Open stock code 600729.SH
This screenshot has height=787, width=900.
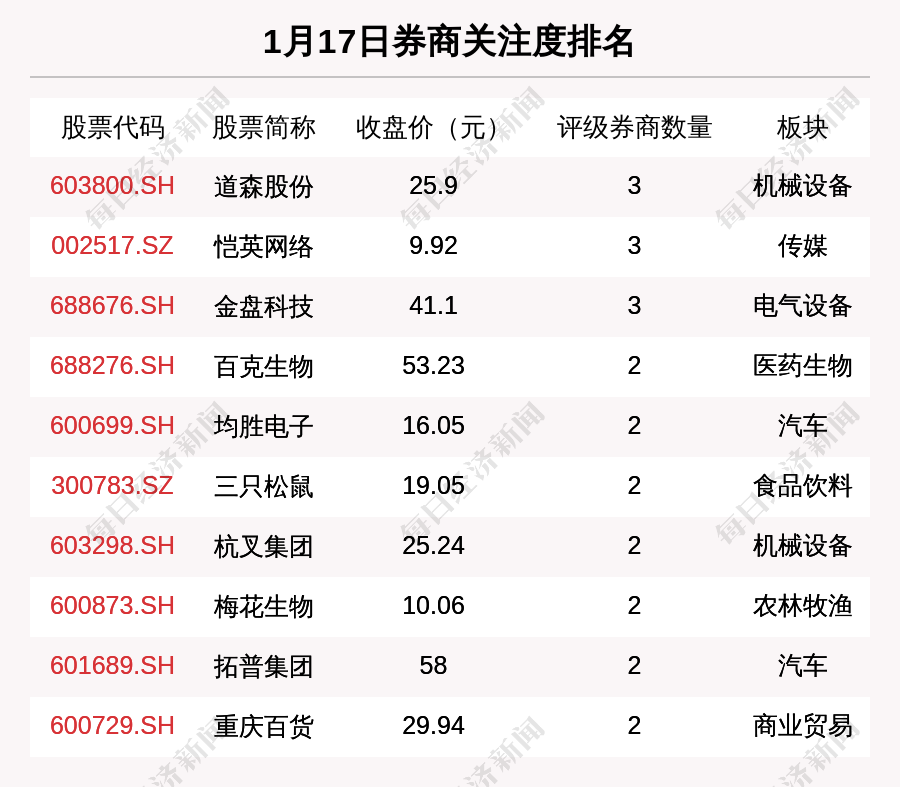pos(112,726)
